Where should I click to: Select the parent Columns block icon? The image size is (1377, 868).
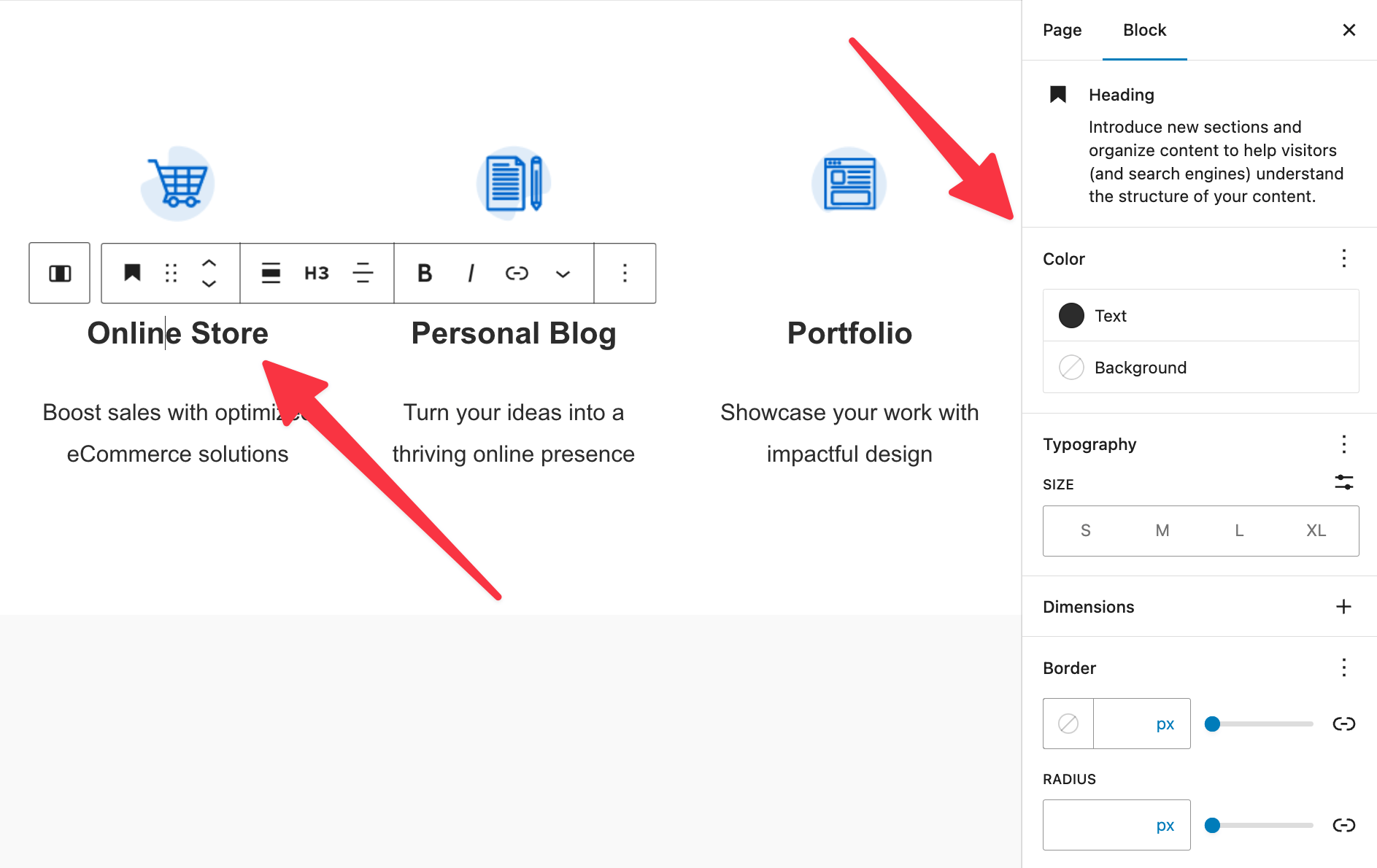(x=60, y=274)
